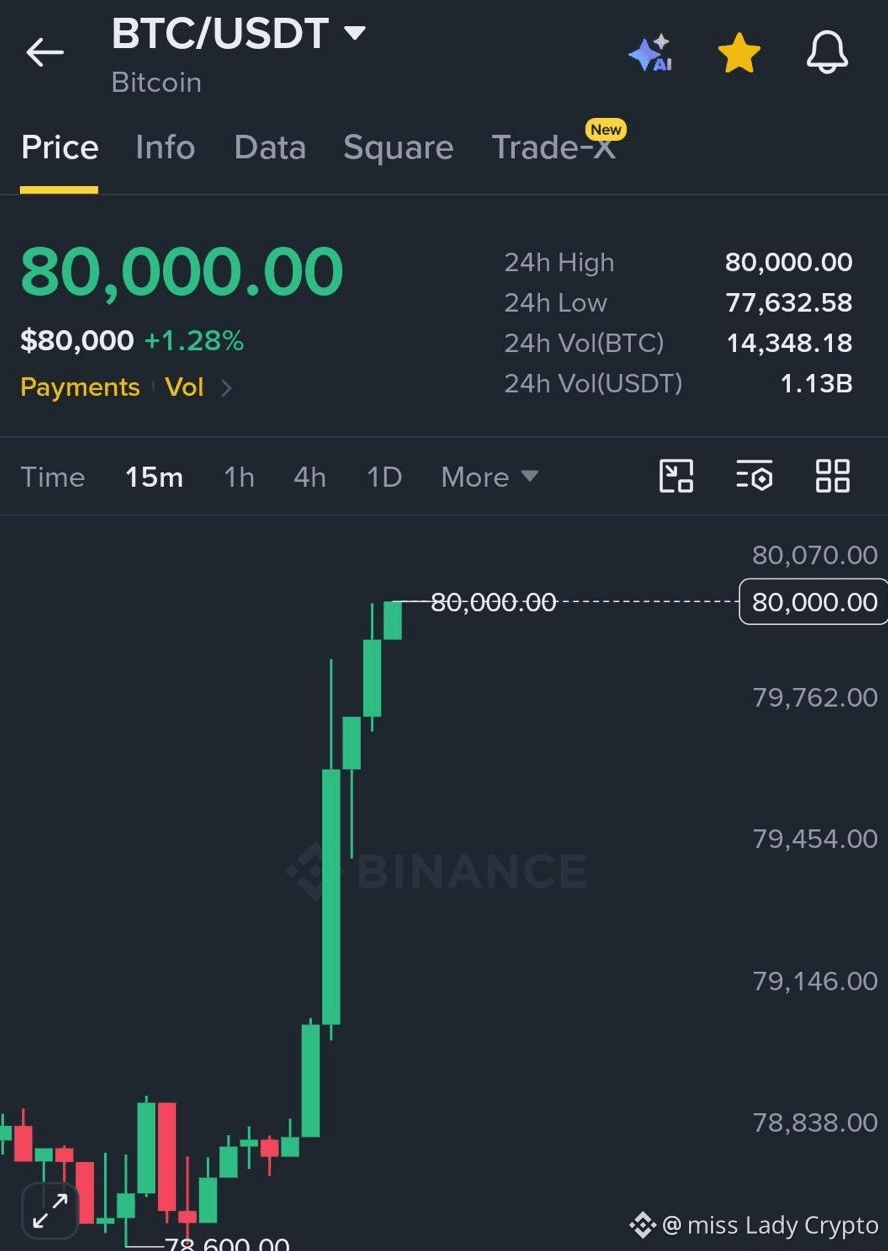Select the 1D timeframe

click(384, 477)
